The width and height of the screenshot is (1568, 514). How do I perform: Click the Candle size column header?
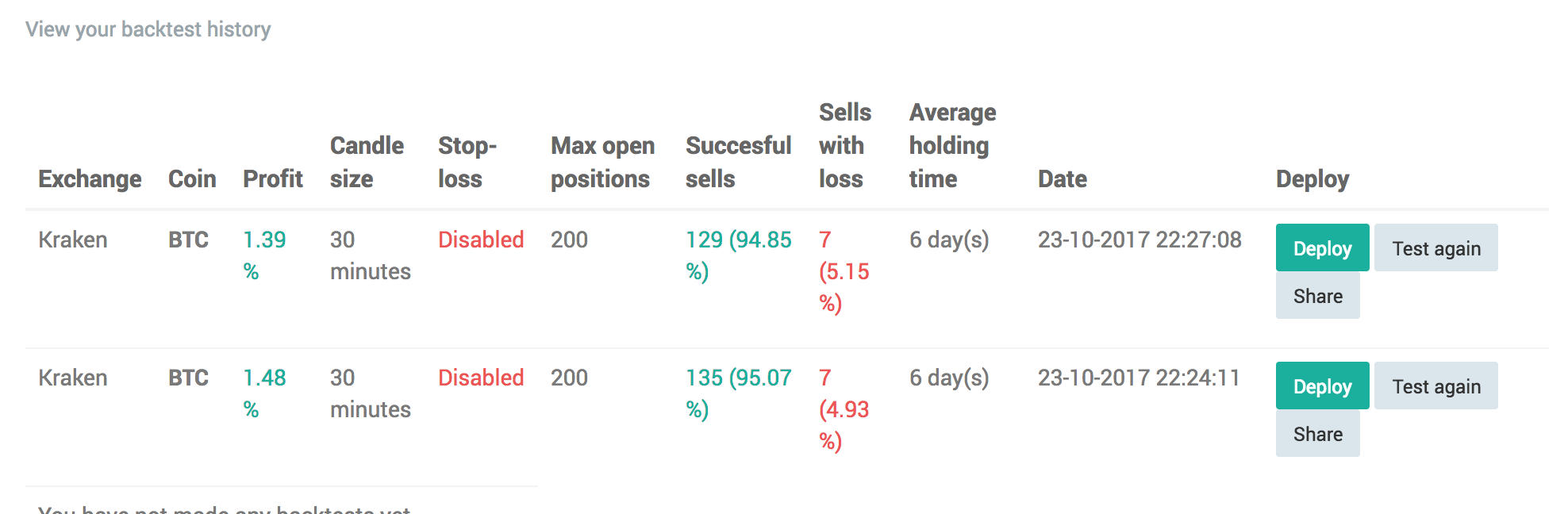367,163
